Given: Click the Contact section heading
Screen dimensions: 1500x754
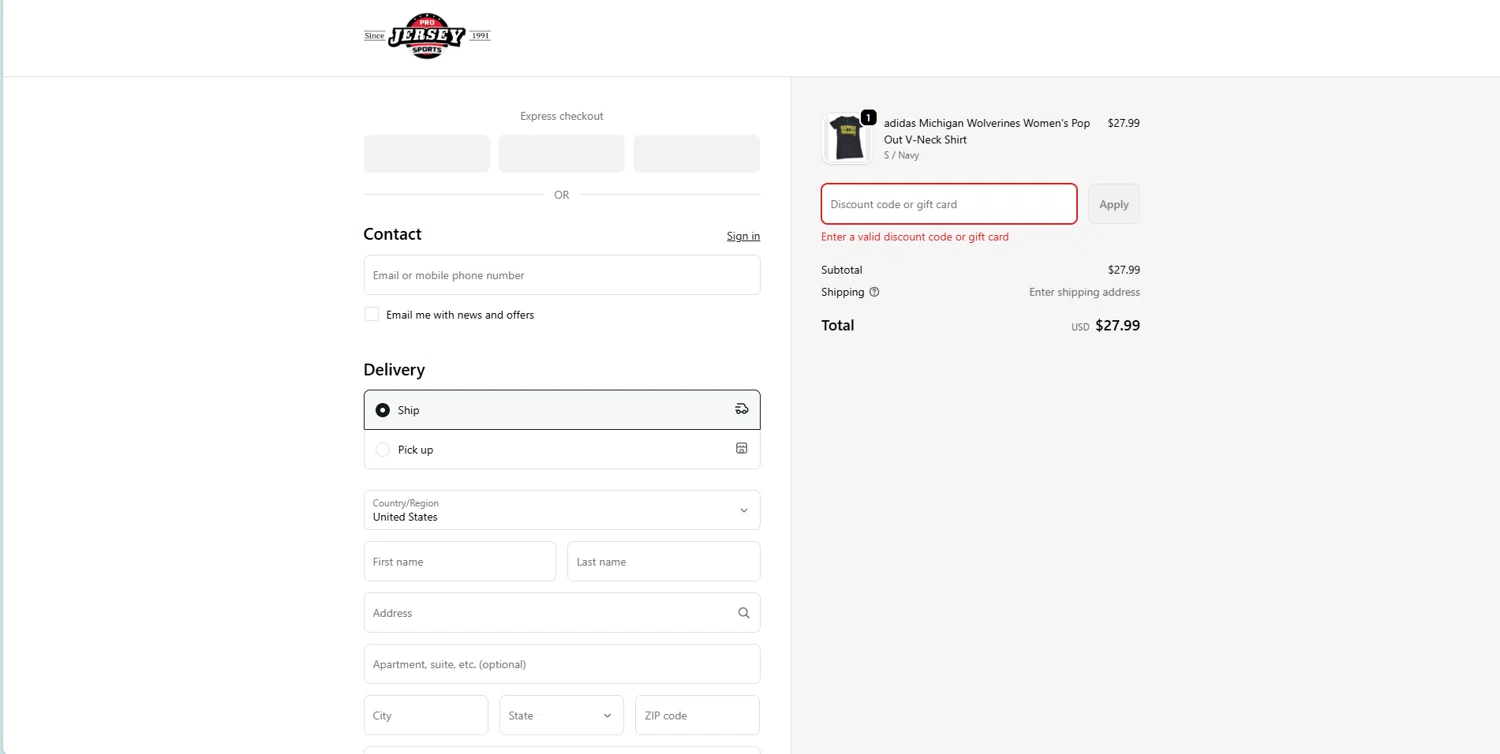Looking at the screenshot, I should [392, 234].
